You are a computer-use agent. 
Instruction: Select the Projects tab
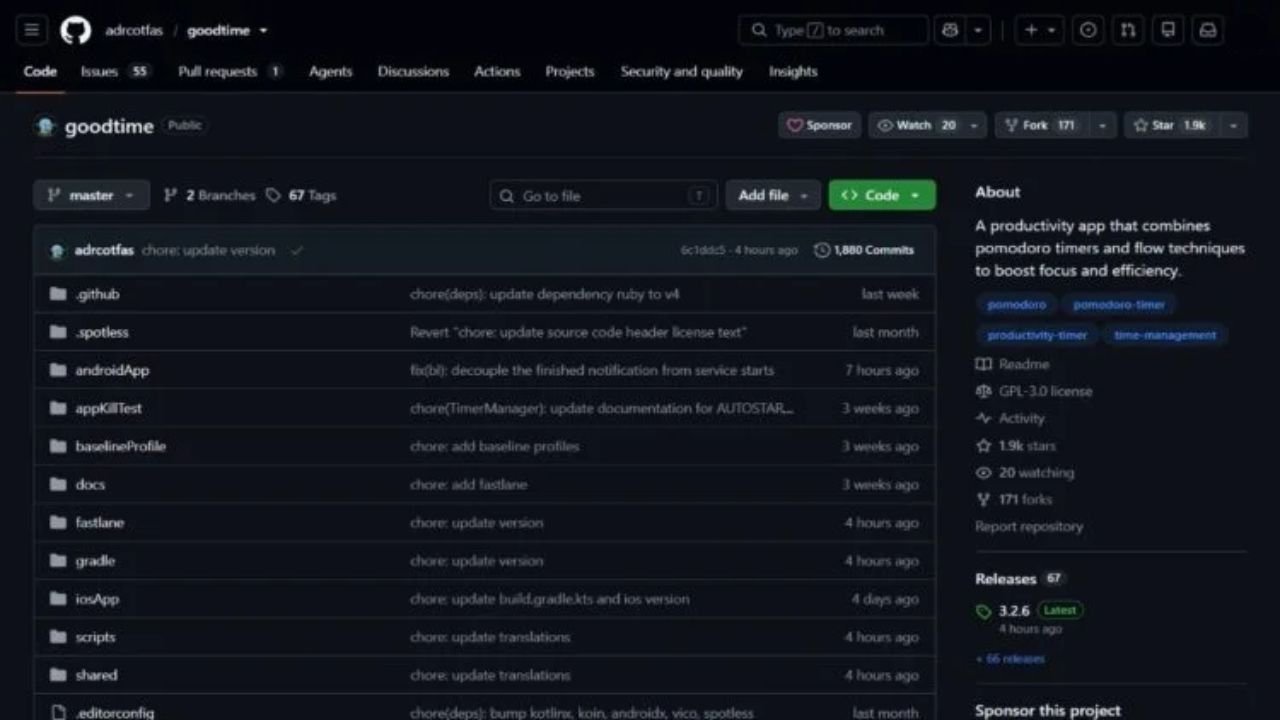click(x=570, y=71)
